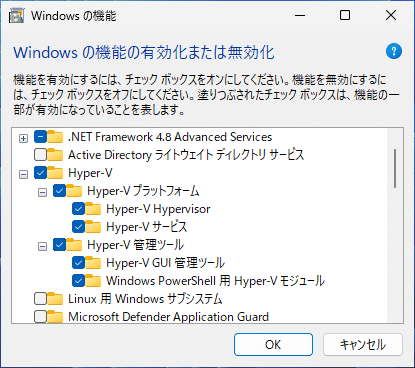The height and width of the screenshot is (368, 415).
Task: Uncheck the Hyper-V Hypervisor checkbox
Action: 78,209
